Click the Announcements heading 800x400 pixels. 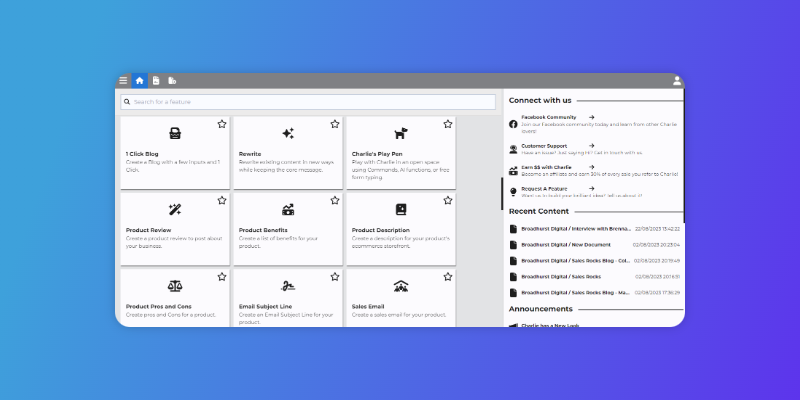pyautogui.click(x=541, y=309)
